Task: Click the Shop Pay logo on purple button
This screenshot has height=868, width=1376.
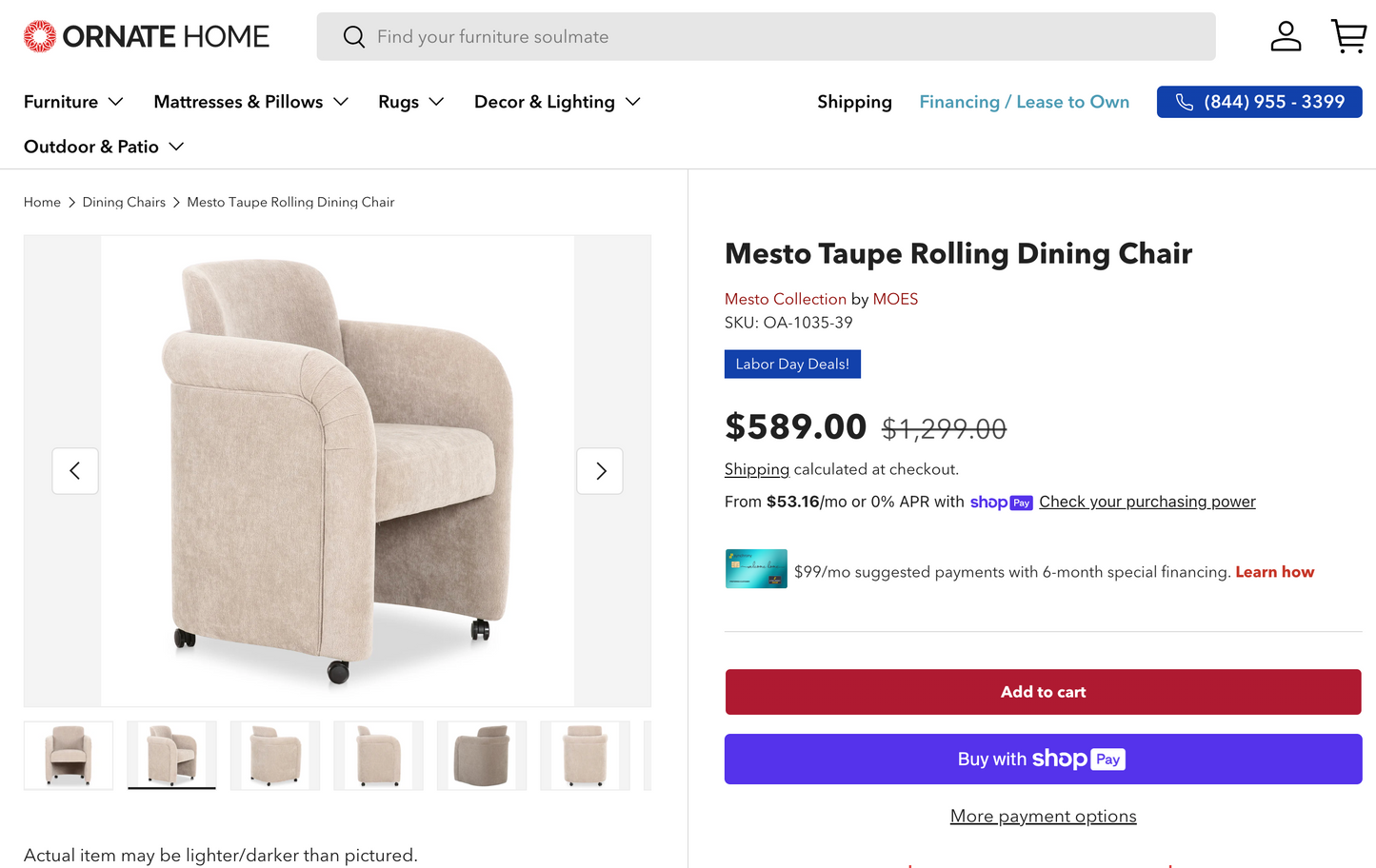Action: 1076,759
